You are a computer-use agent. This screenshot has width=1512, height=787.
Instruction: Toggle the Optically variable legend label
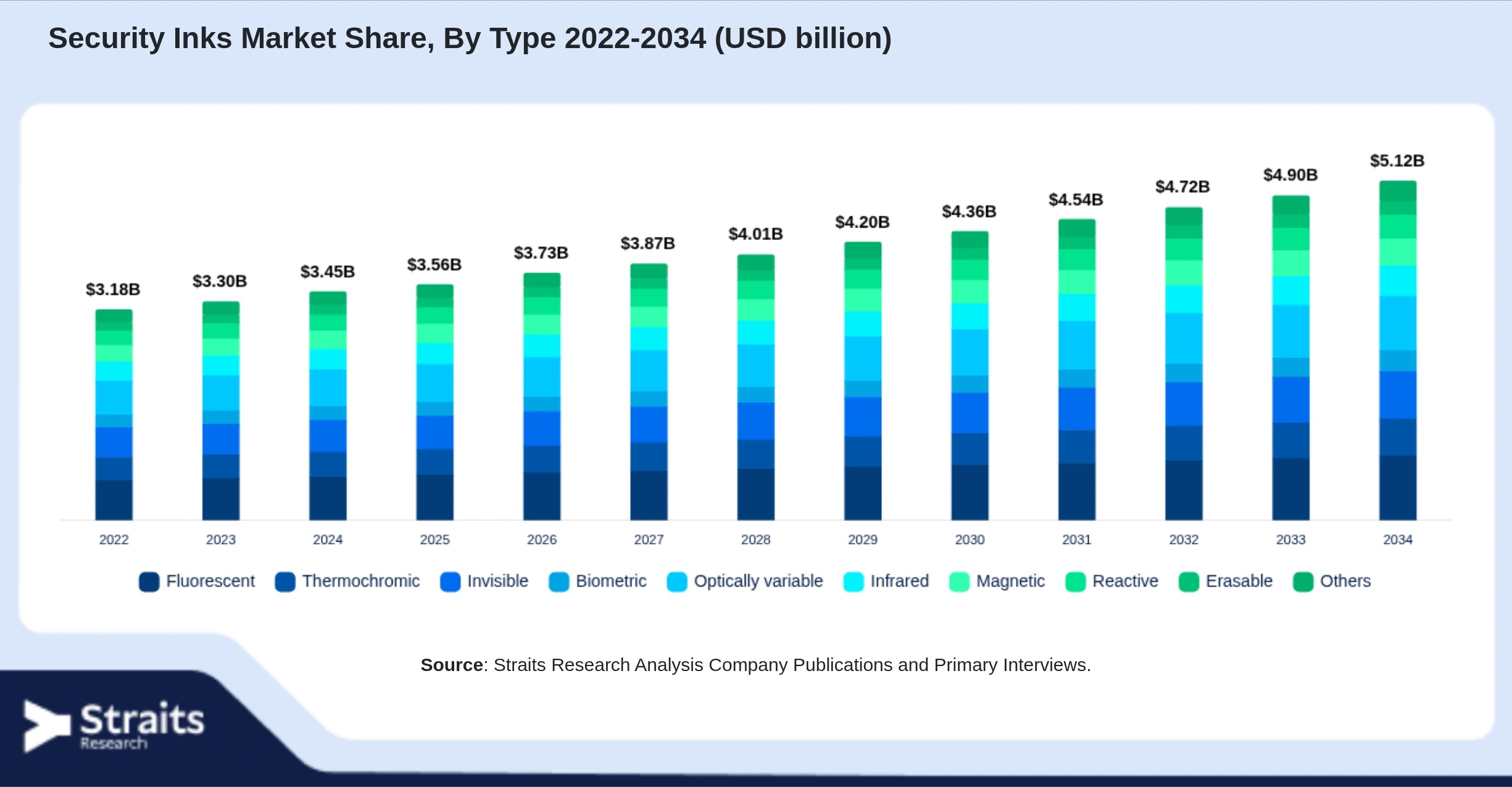758,581
